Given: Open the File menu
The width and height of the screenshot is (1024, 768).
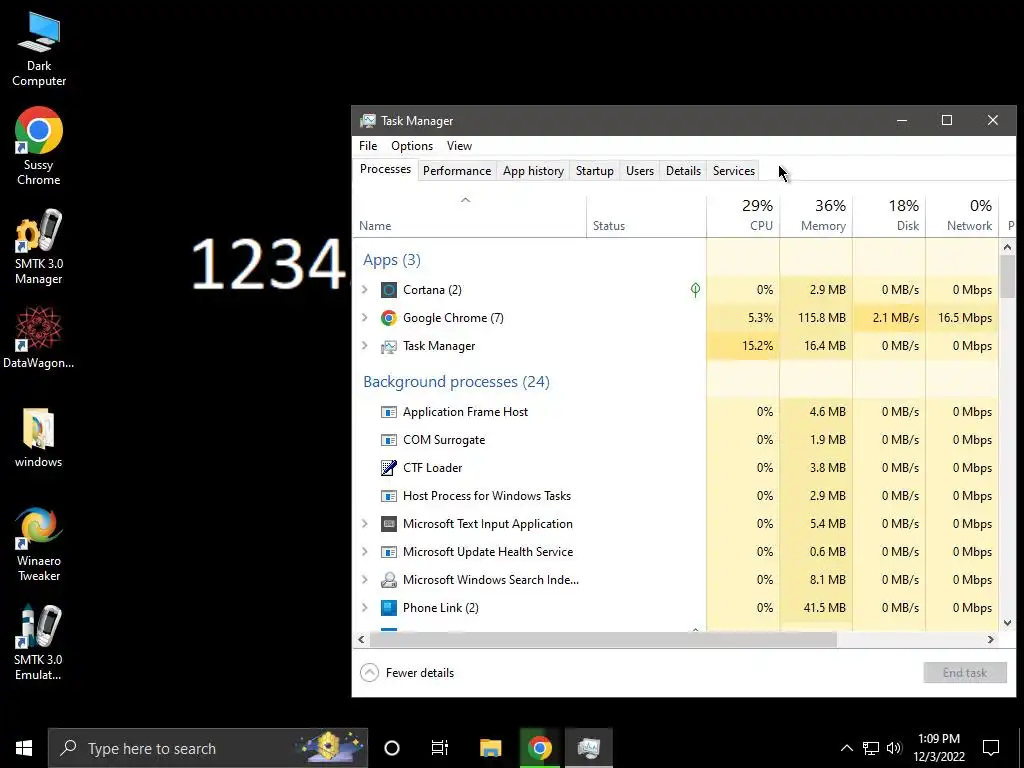Looking at the screenshot, I should pyautogui.click(x=368, y=146).
